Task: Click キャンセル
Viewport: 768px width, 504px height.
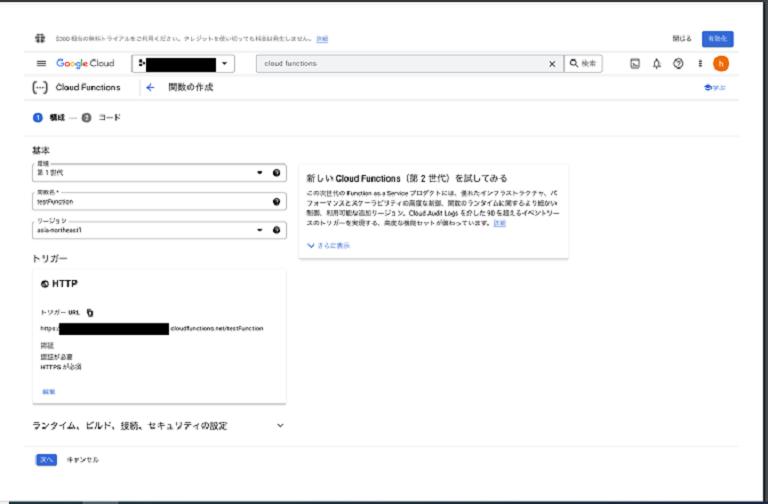Action: [x=83, y=459]
